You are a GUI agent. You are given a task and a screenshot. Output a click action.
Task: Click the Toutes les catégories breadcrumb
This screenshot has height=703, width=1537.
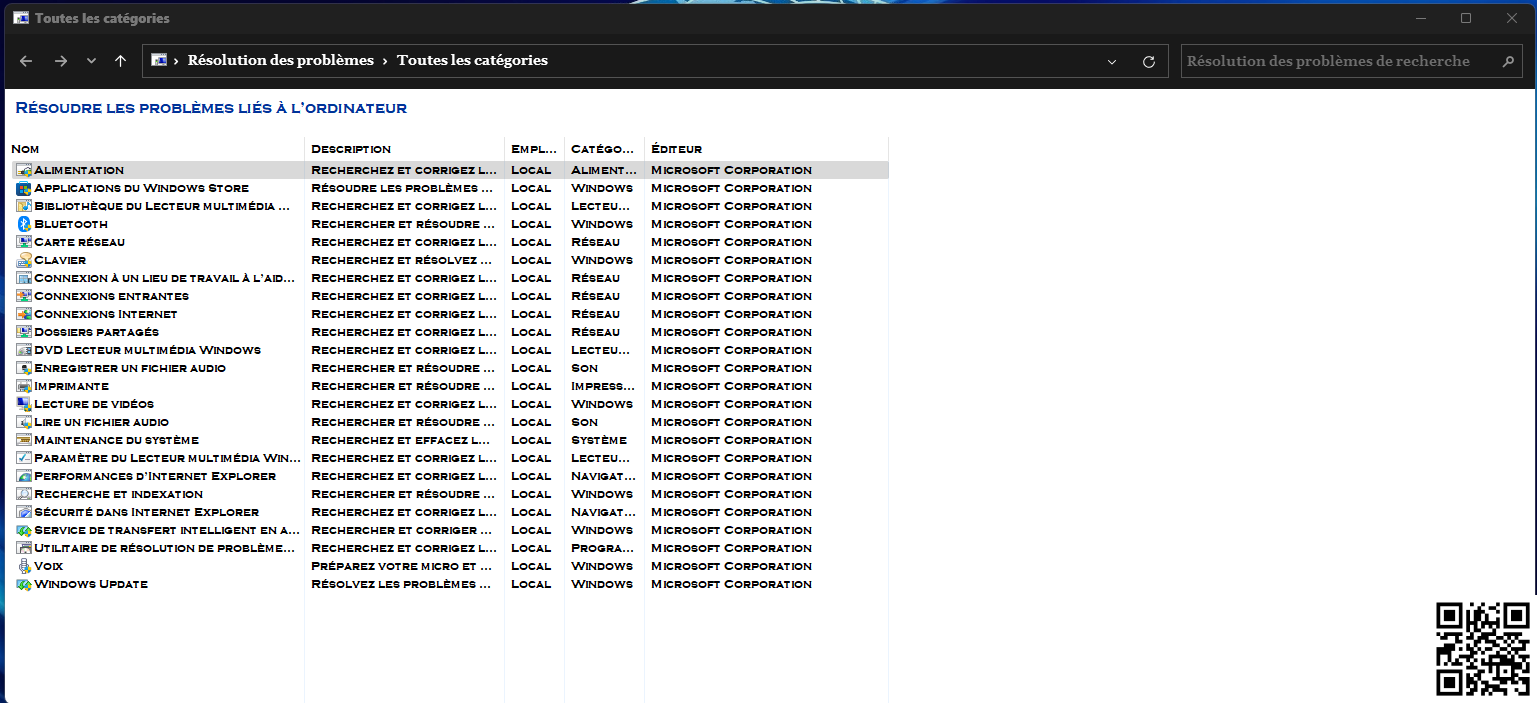[472, 60]
